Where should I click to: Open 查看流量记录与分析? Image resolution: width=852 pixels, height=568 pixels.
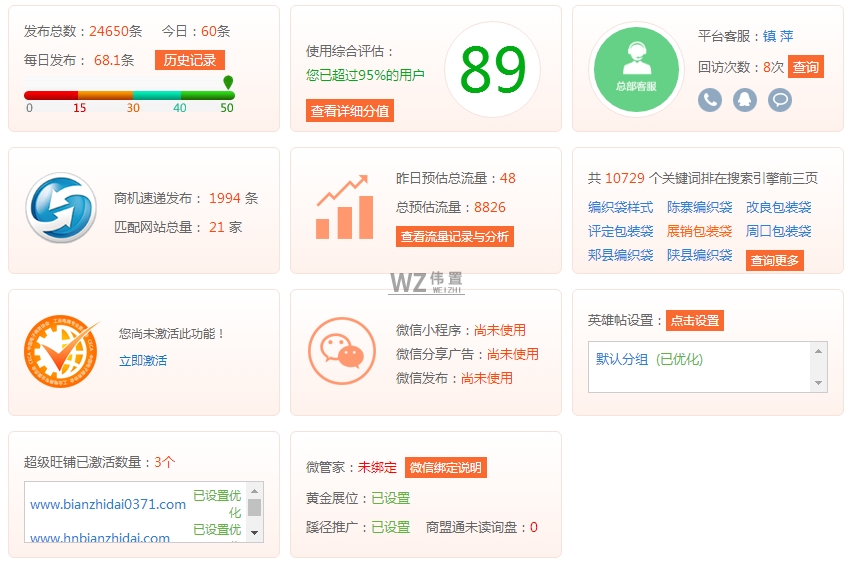click(455, 236)
